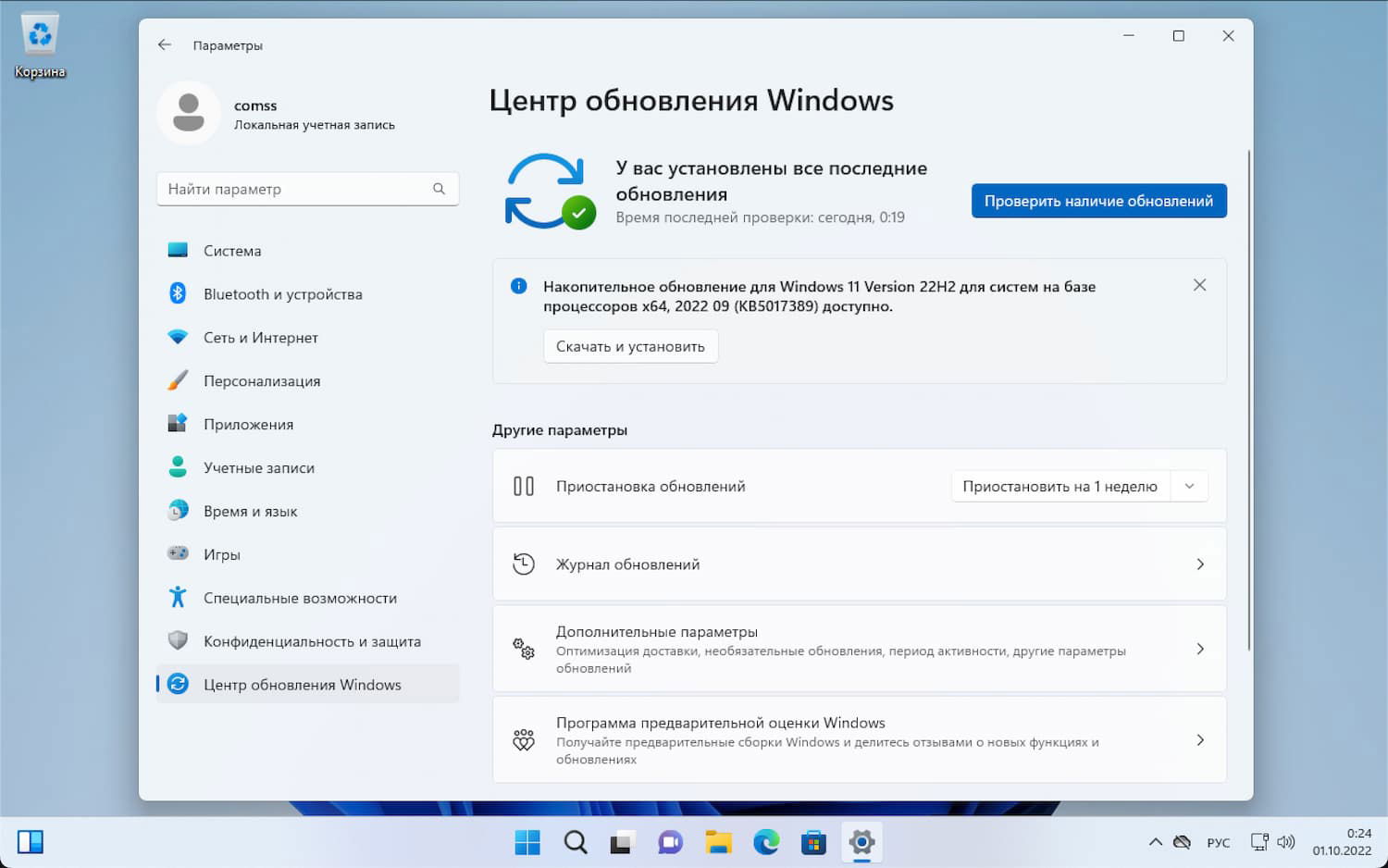The height and width of the screenshot is (868, 1388).
Task: Open the Система settings section
Action: point(308,251)
